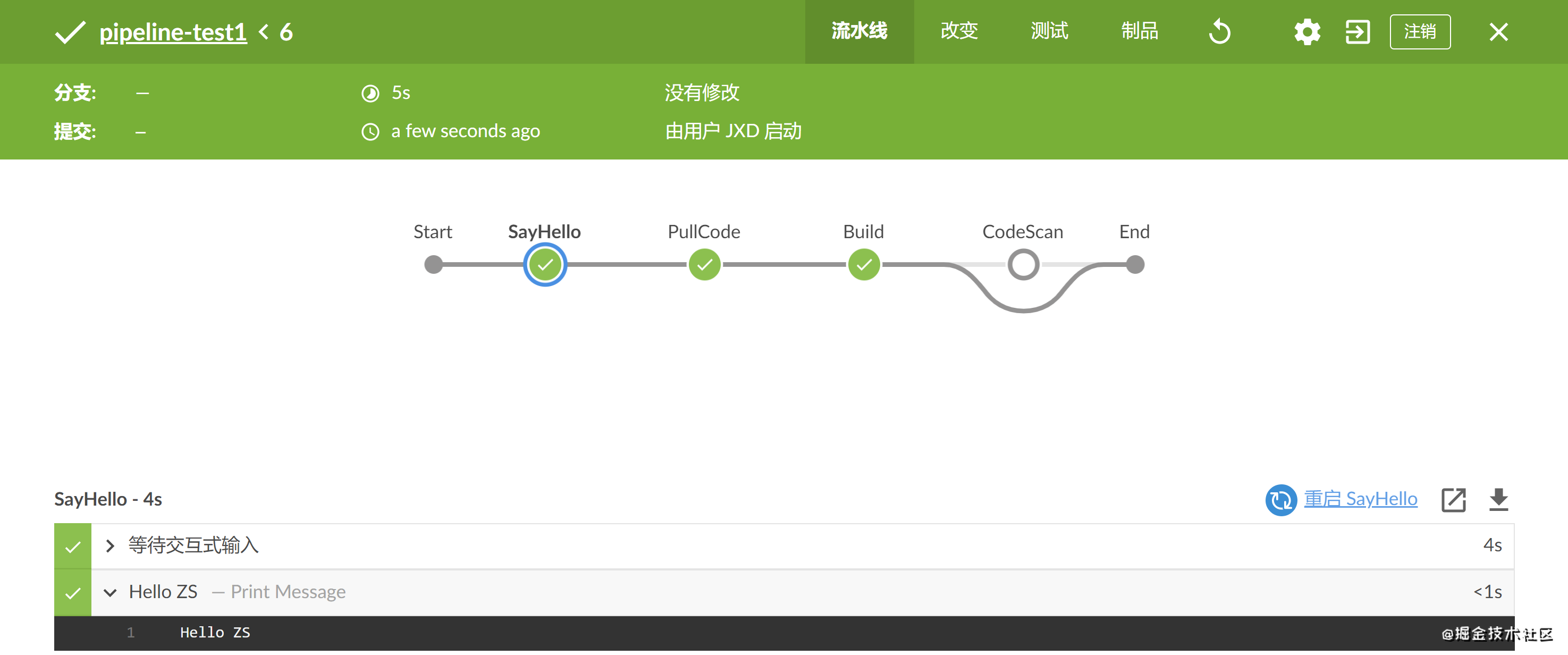The width and height of the screenshot is (1568, 655).
Task: Select the SayHello stage node
Action: click(x=545, y=265)
